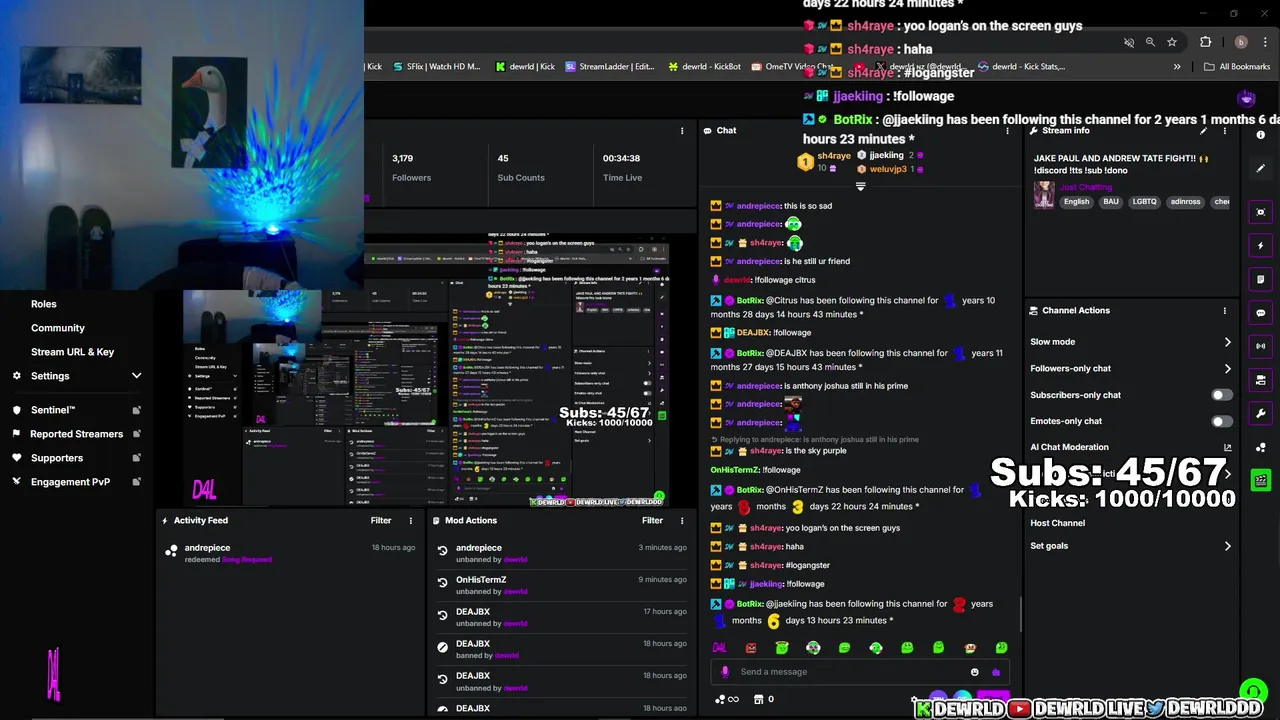Click the green headset support button
1280x720 pixels.
pyautogui.click(x=1252, y=691)
